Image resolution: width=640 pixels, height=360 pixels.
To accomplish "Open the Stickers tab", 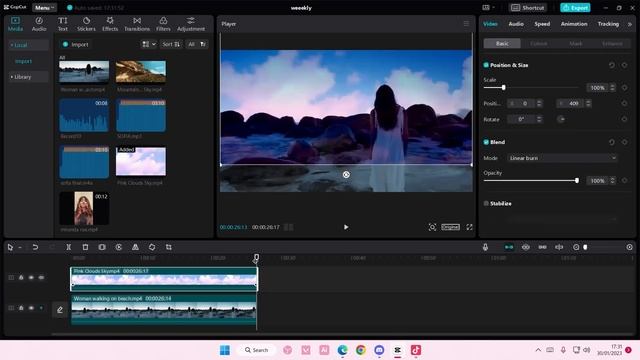I will pyautogui.click(x=86, y=24).
